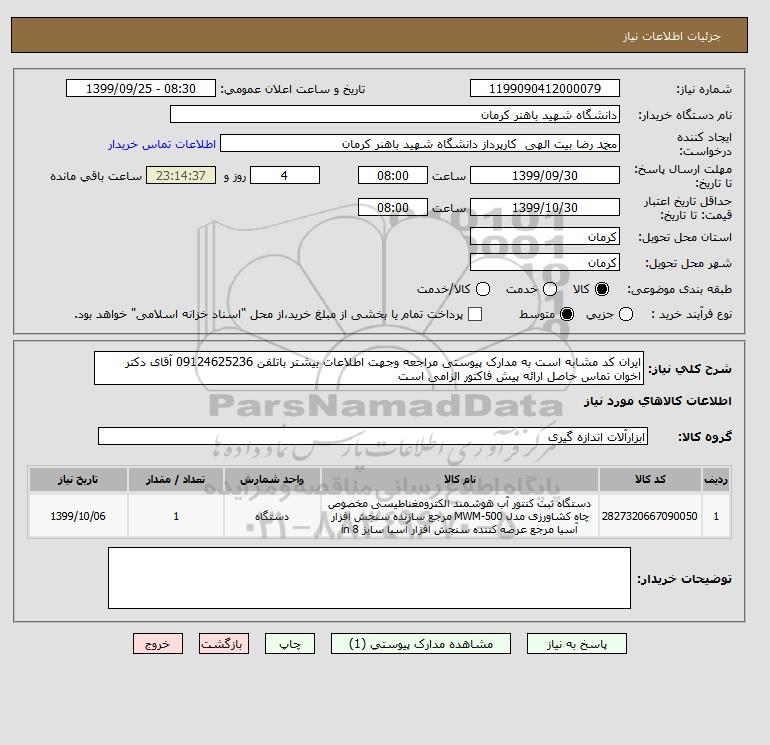
Task: Click the جزئیات اطلاعات نیاز header title
Action: click(671, 36)
